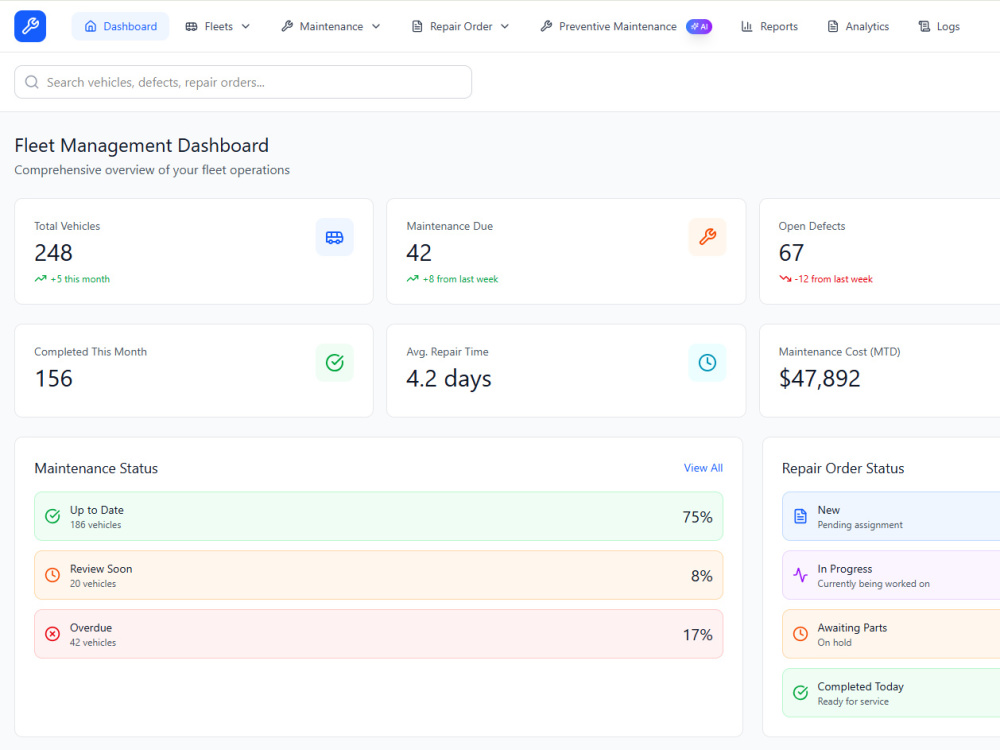1000x750 pixels.
Task: Click the document icon for New orders
Action: (x=800, y=517)
